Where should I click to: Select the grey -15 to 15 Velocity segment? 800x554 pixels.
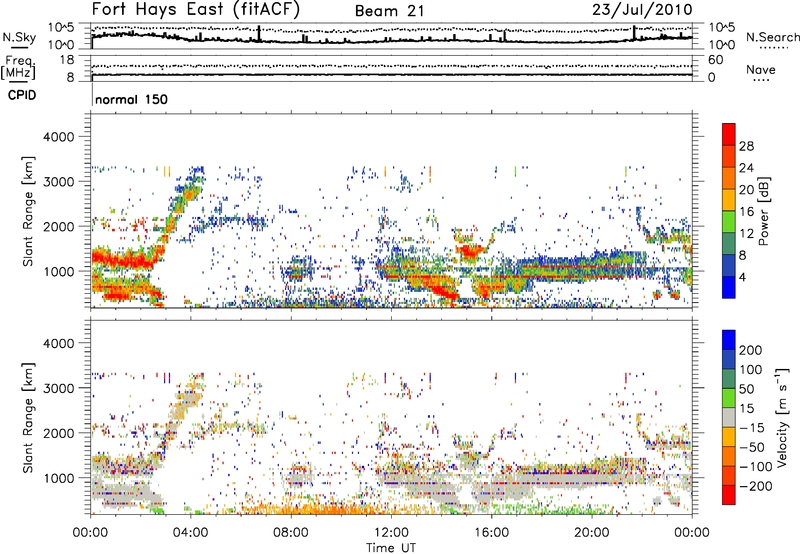point(729,417)
